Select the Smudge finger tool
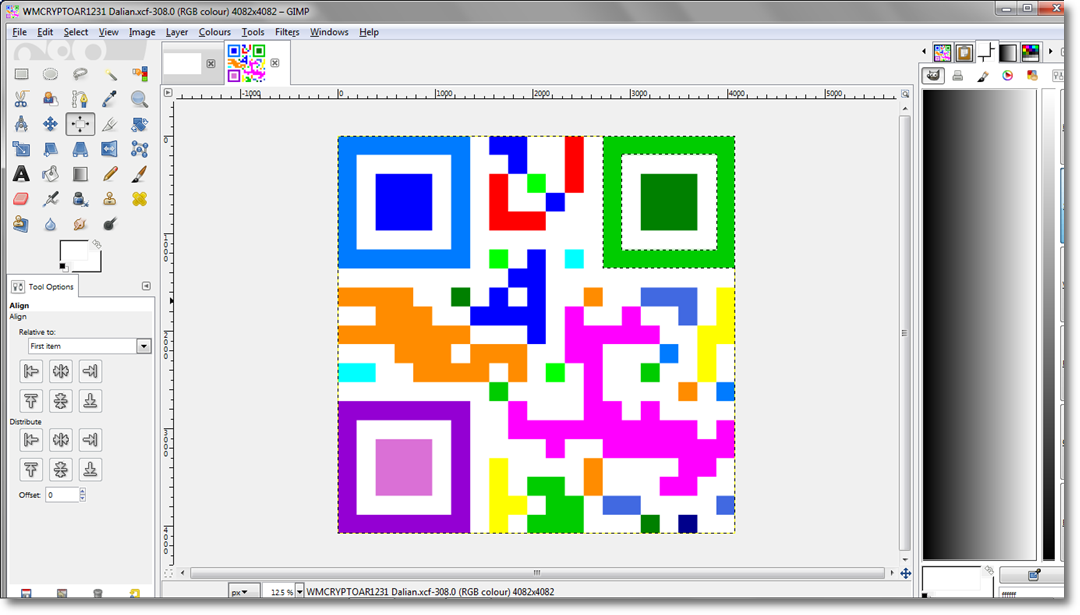Screen dimensions: 1080x615 coord(80,224)
